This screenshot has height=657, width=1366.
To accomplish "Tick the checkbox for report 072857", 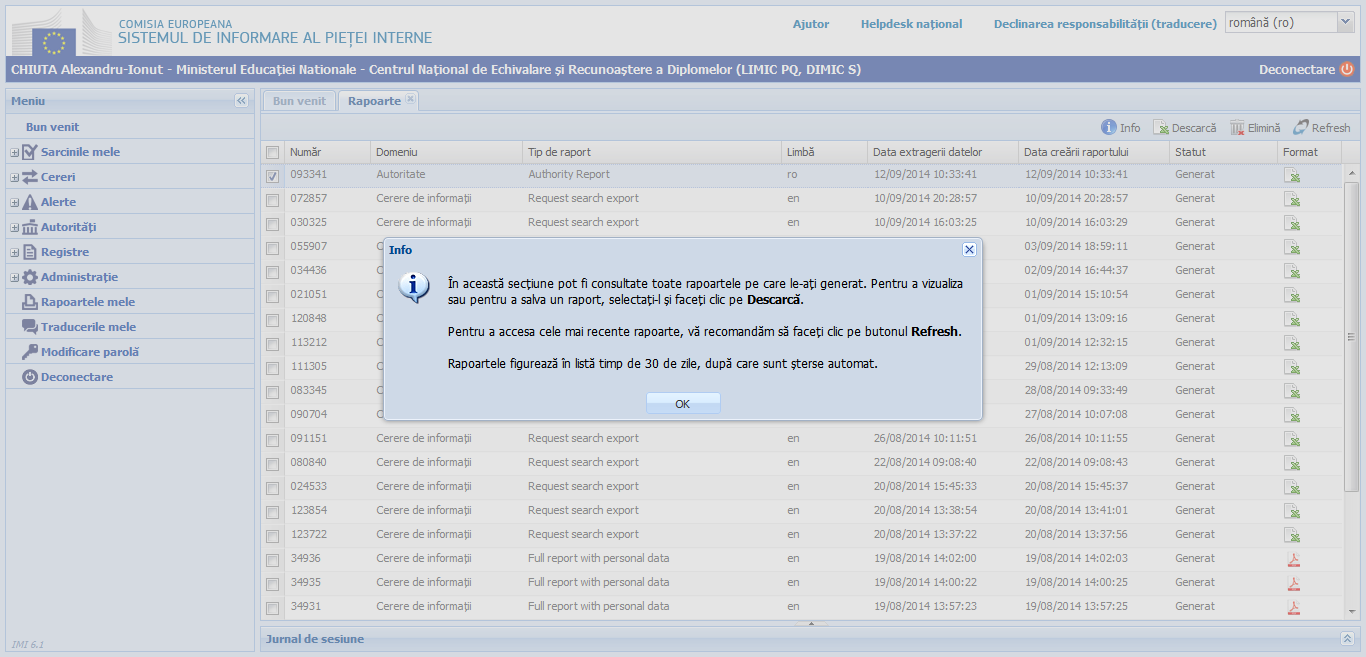I will click(x=273, y=200).
